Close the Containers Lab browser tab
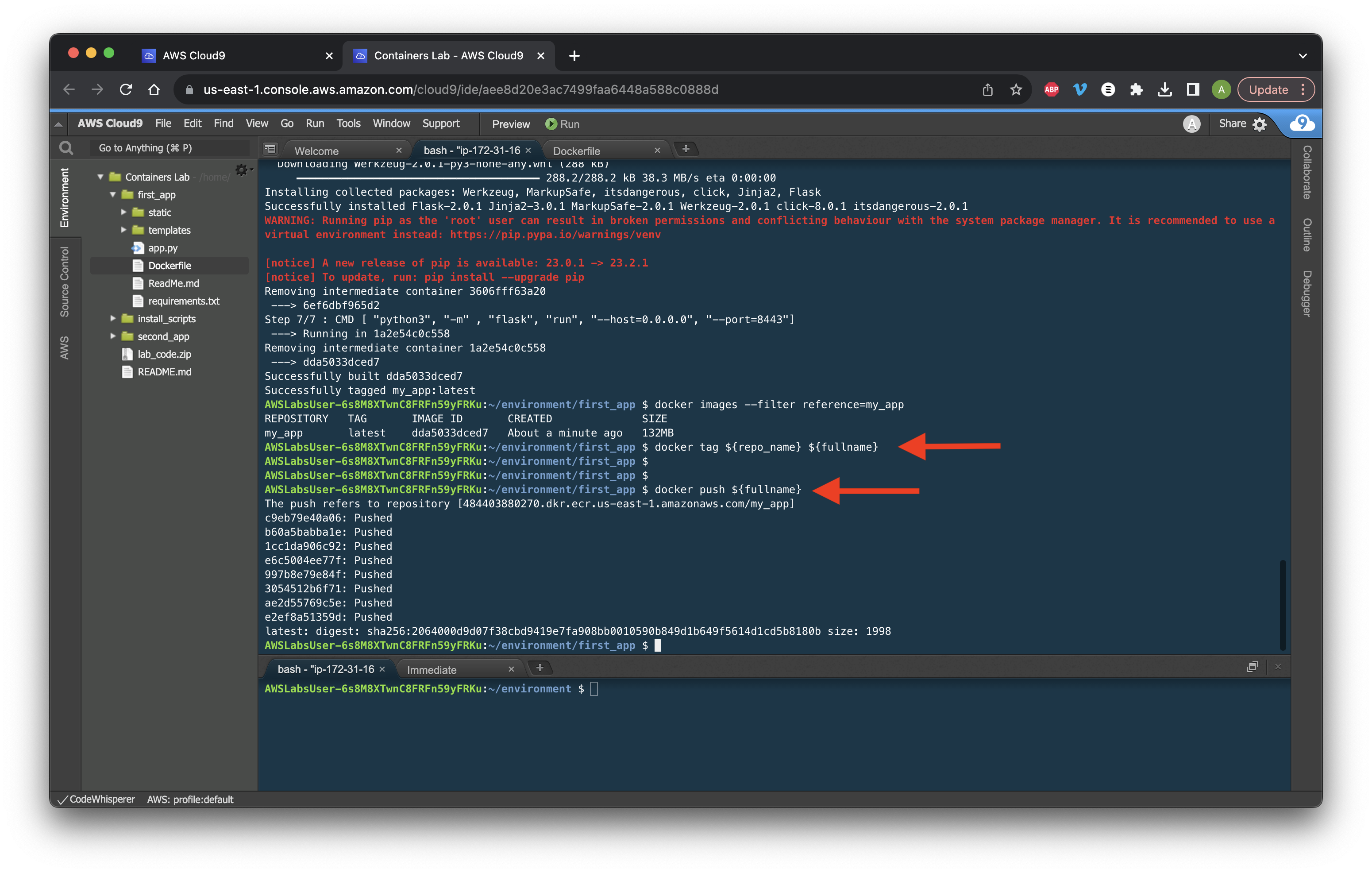1372x873 pixels. point(541,55)
